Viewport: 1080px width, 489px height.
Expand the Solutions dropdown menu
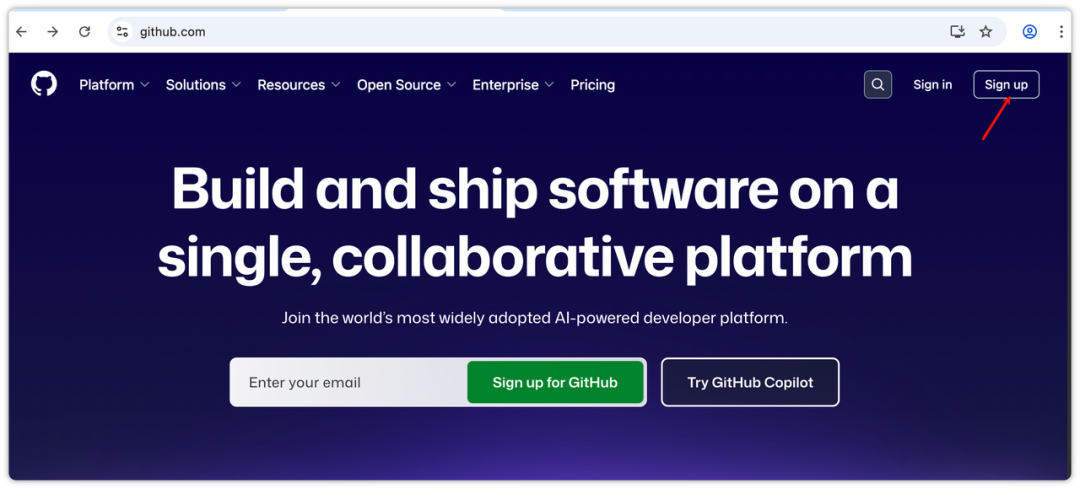click(203, 85)
